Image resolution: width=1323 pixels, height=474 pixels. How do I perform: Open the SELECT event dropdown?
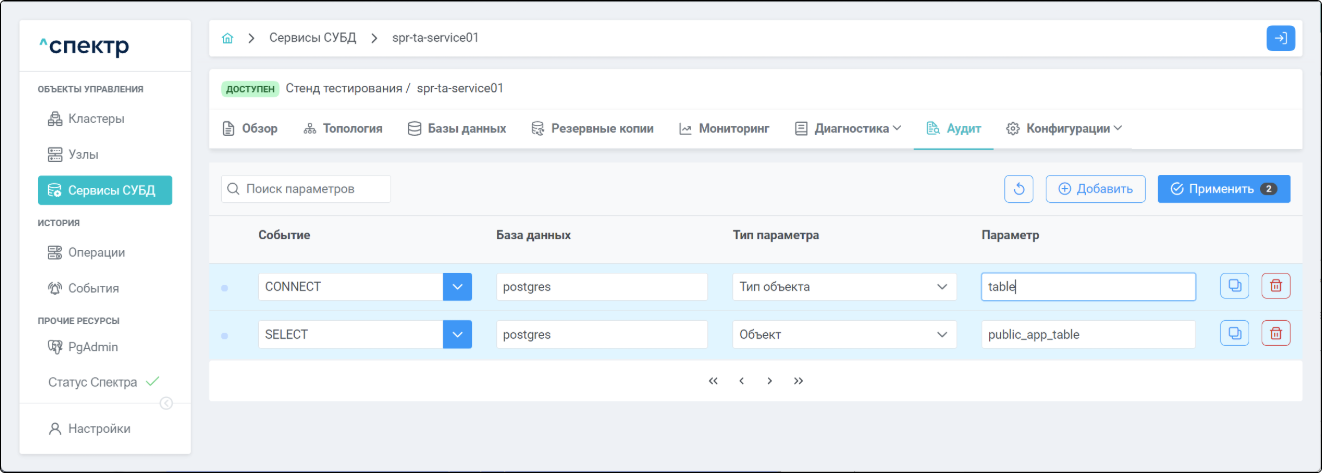tap(457, 335)
